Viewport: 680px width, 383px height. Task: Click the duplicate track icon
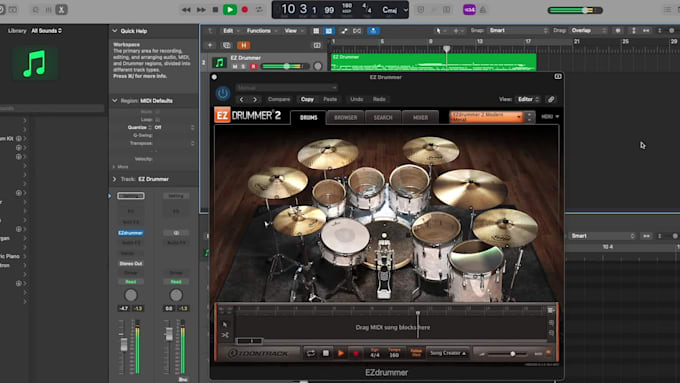(226, 45)
